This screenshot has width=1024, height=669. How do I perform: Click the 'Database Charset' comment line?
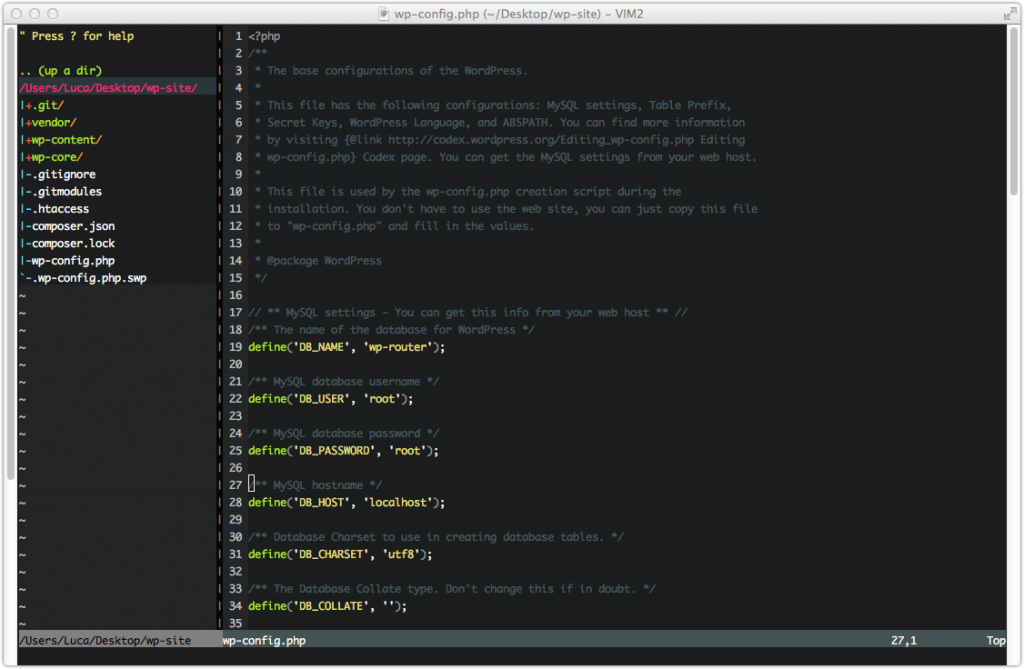tap(436, 537)
